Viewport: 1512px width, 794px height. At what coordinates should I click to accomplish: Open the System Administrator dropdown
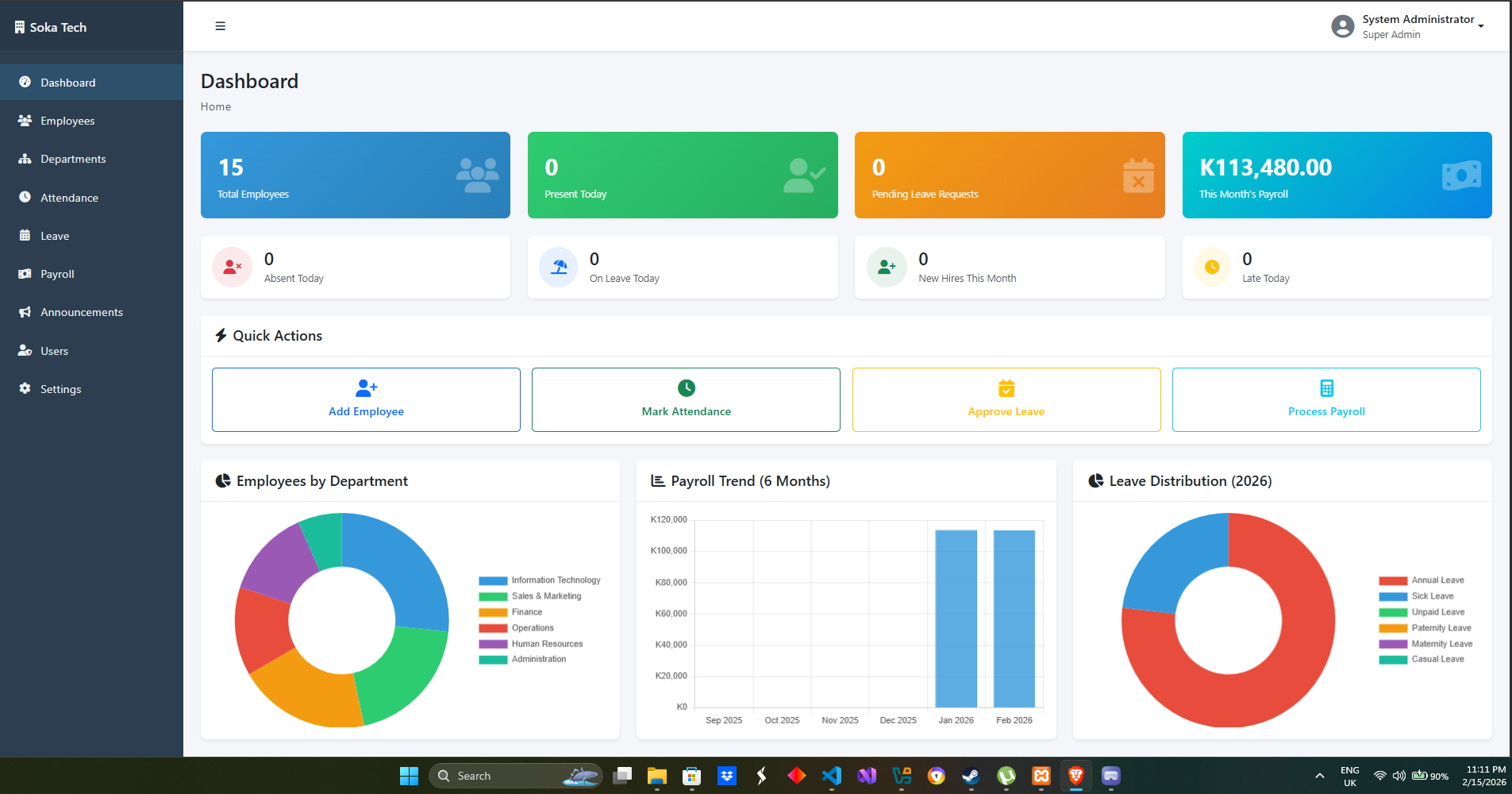pos(1481,25)
